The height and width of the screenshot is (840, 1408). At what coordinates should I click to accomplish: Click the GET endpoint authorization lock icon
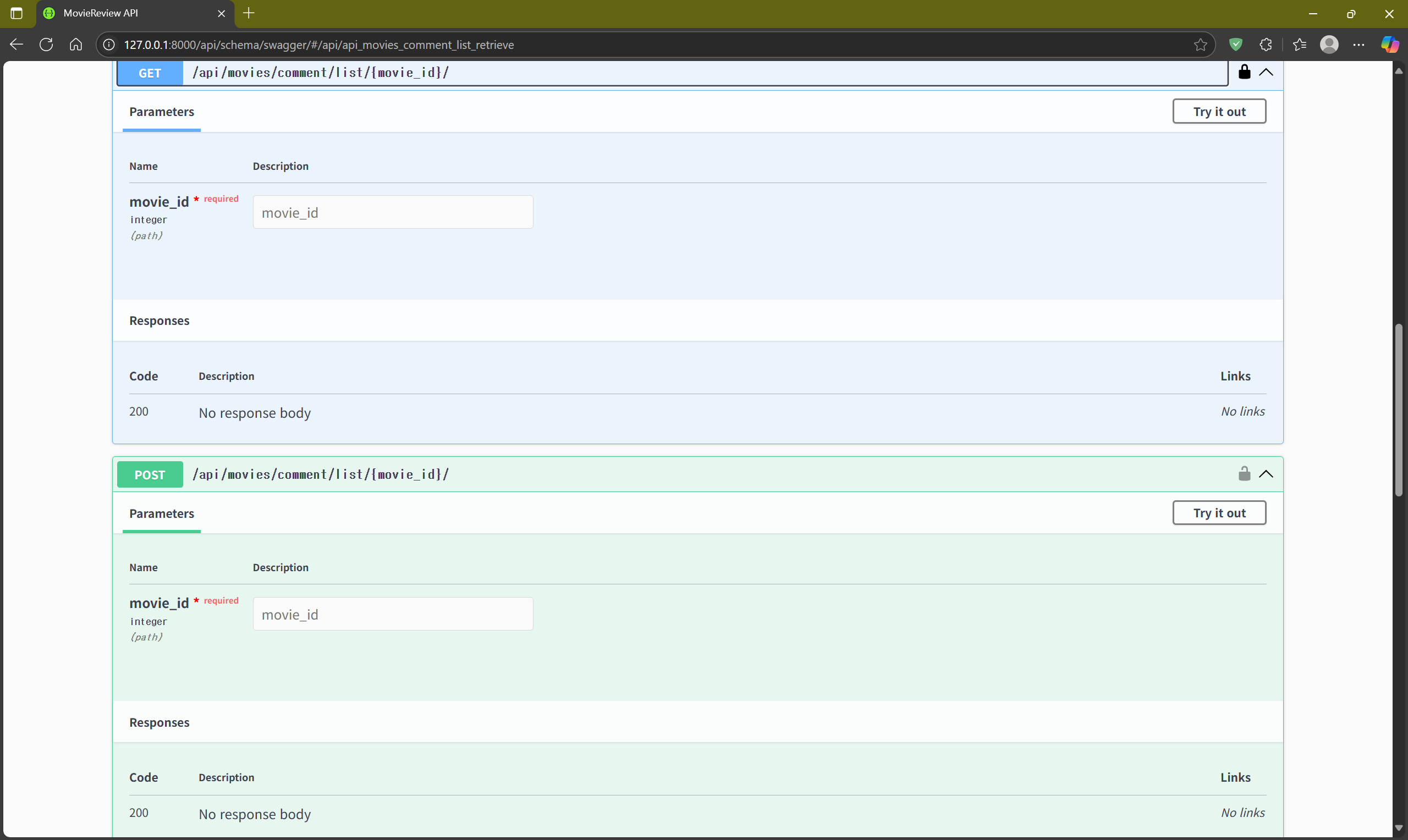[1244, 72]
